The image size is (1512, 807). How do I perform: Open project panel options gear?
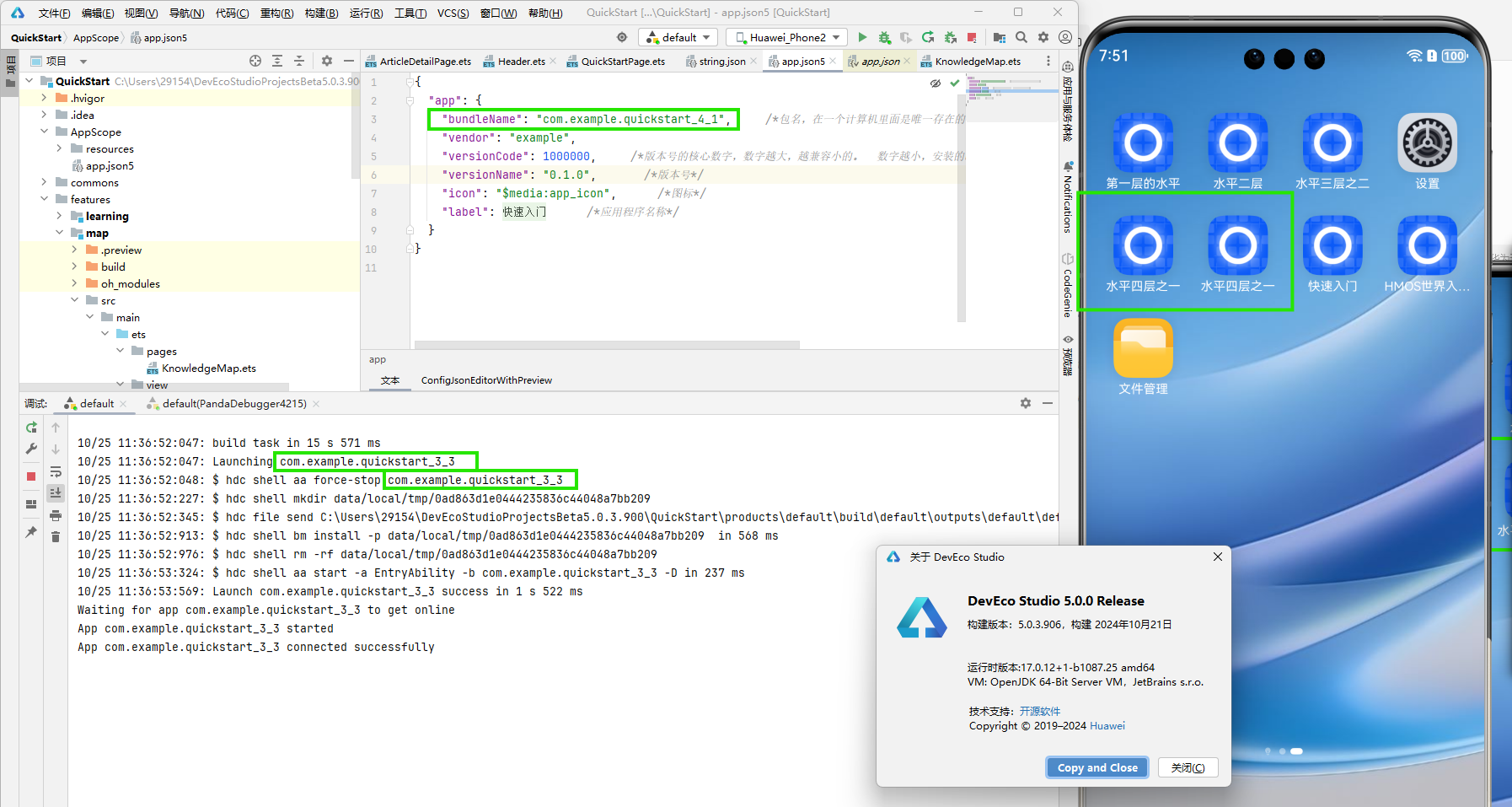(x=327, y=61)
